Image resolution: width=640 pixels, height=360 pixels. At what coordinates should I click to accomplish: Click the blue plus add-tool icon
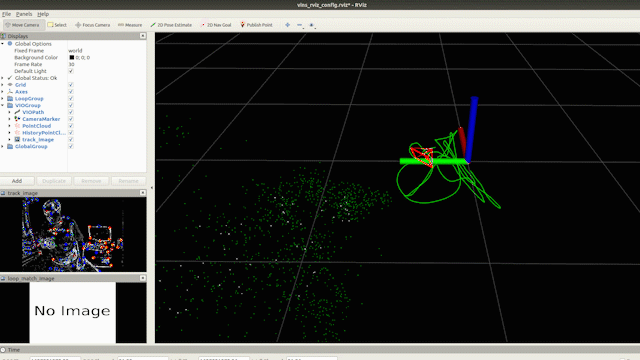[x=287, y=25]
